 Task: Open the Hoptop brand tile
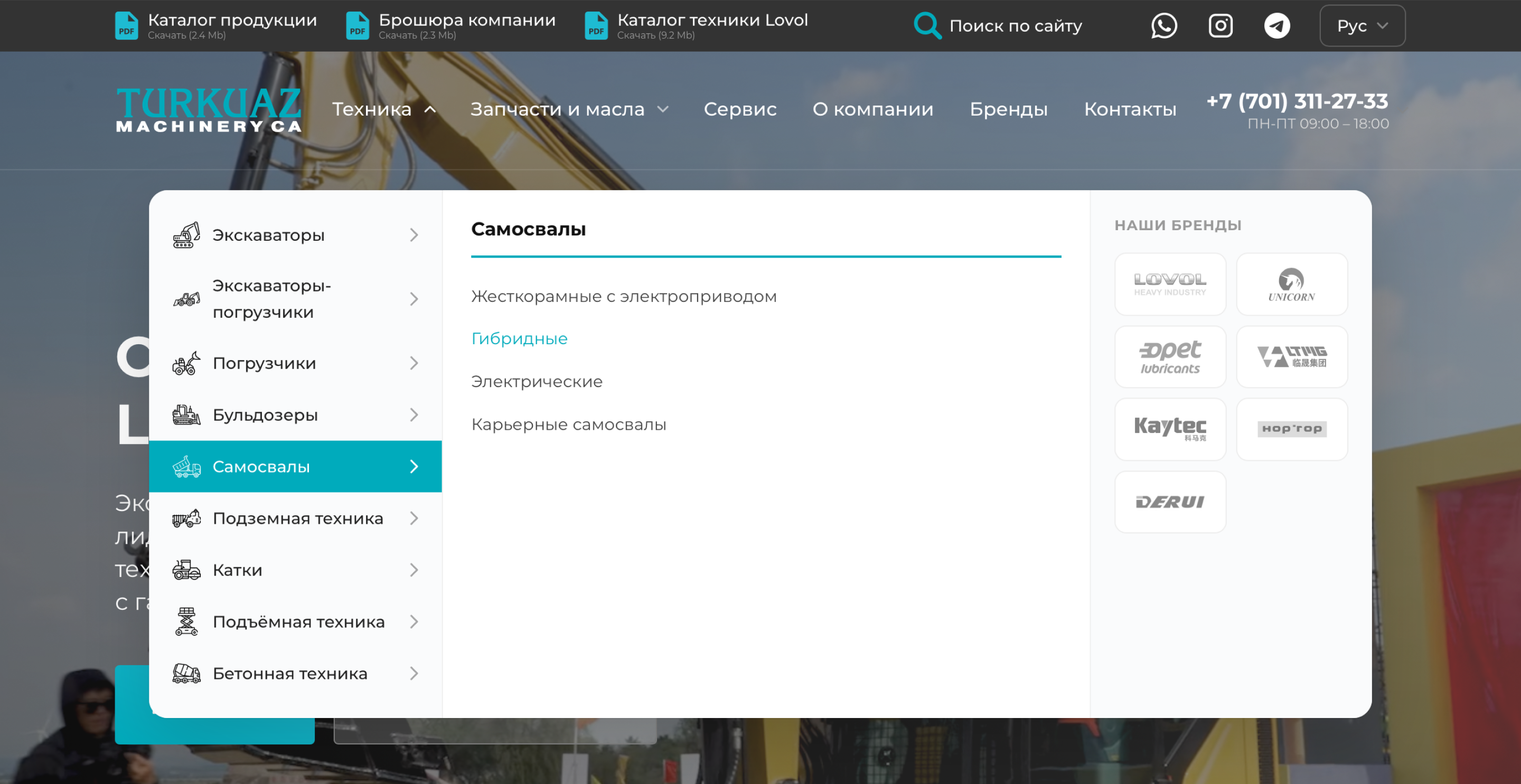click(x=1291, y=429)
